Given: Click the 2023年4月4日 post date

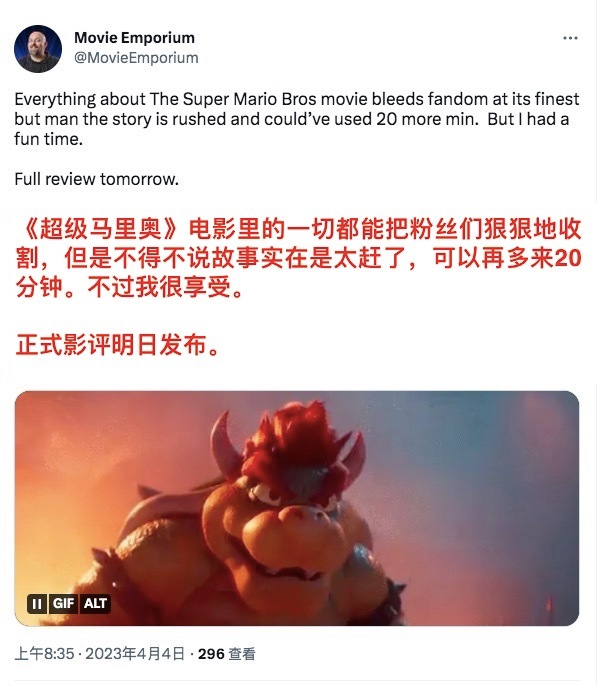Looking at the screenshot, I should [135, 654].
